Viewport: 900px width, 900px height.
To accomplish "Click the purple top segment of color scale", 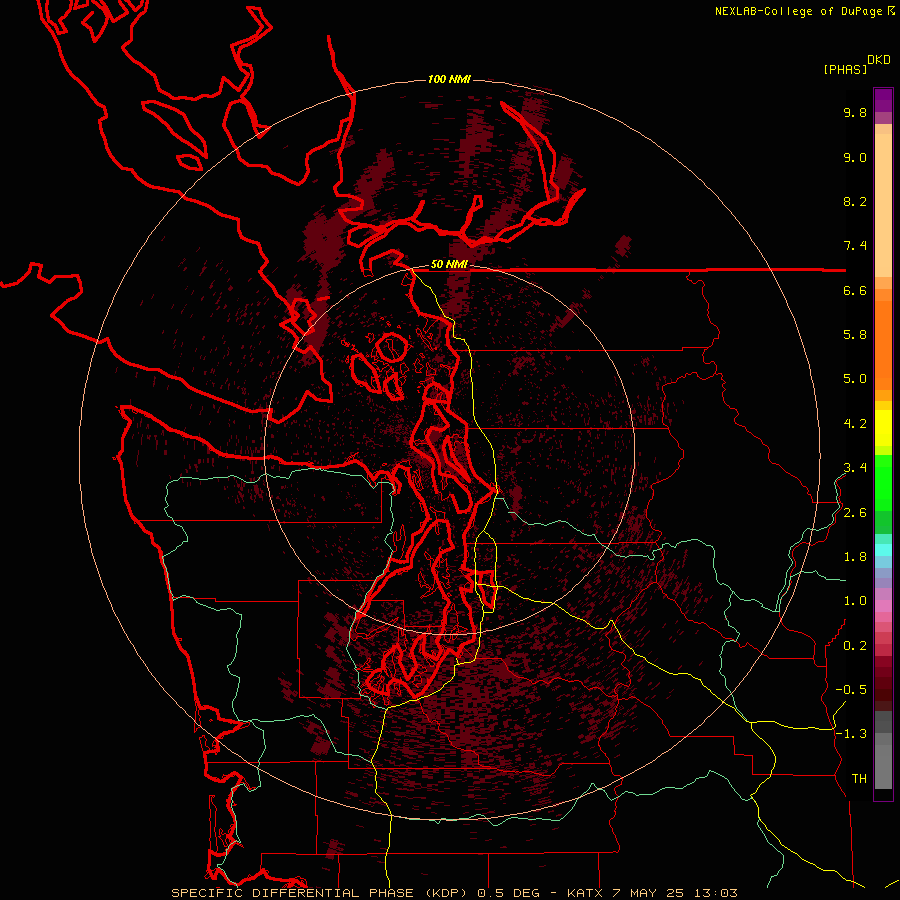I will point(883,100).
